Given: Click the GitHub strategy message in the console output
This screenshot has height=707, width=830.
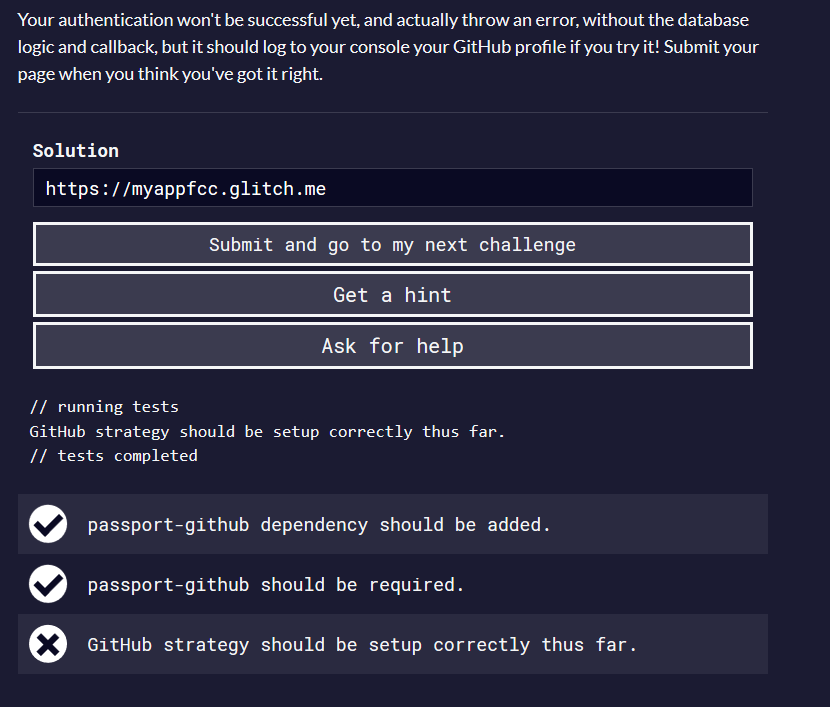Looking at the screenshot, I should (x=267, y=432).
